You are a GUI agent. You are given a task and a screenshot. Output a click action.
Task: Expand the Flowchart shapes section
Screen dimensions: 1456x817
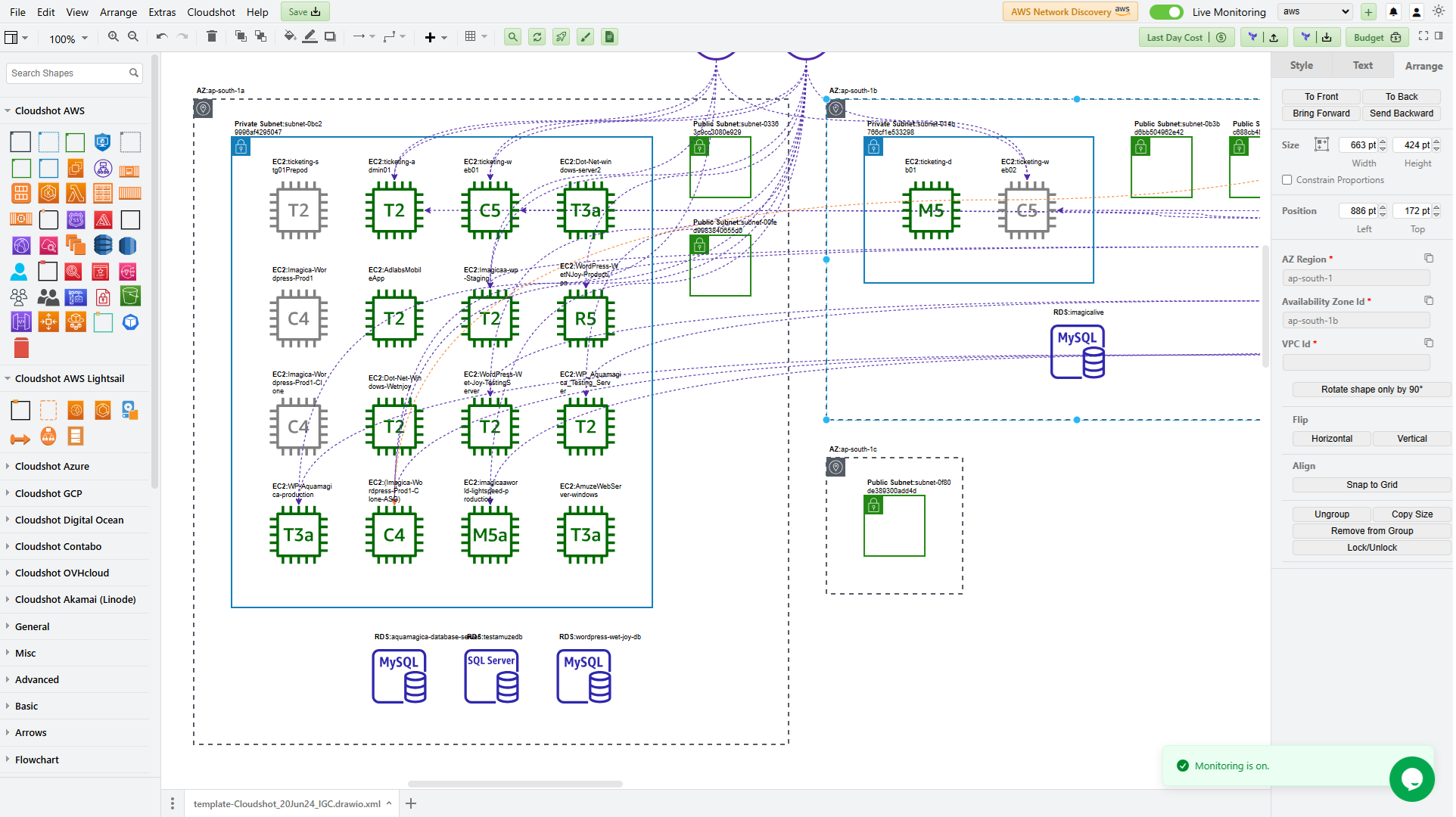37,761
